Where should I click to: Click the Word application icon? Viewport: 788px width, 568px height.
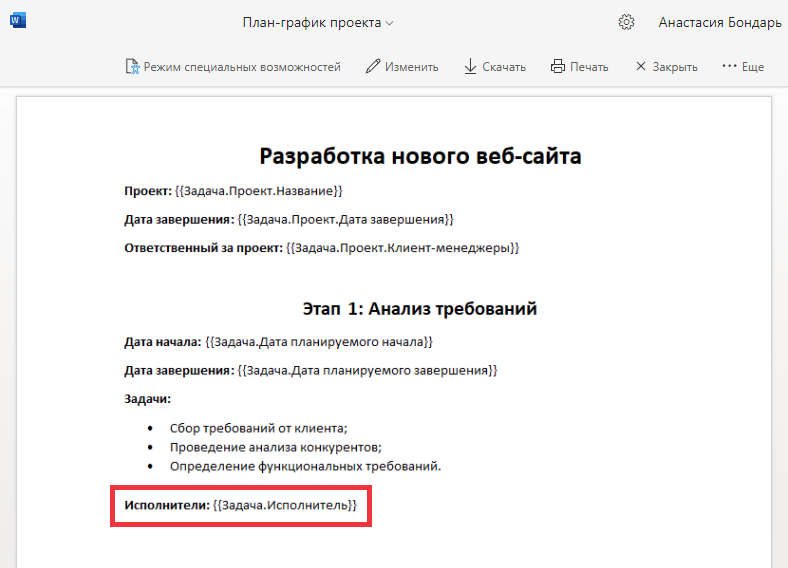[x=18, y=21]
